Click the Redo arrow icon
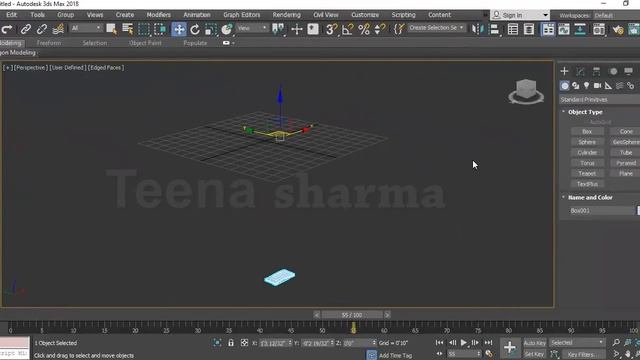This screenshot has width=640, height=360. pos(7,29)
